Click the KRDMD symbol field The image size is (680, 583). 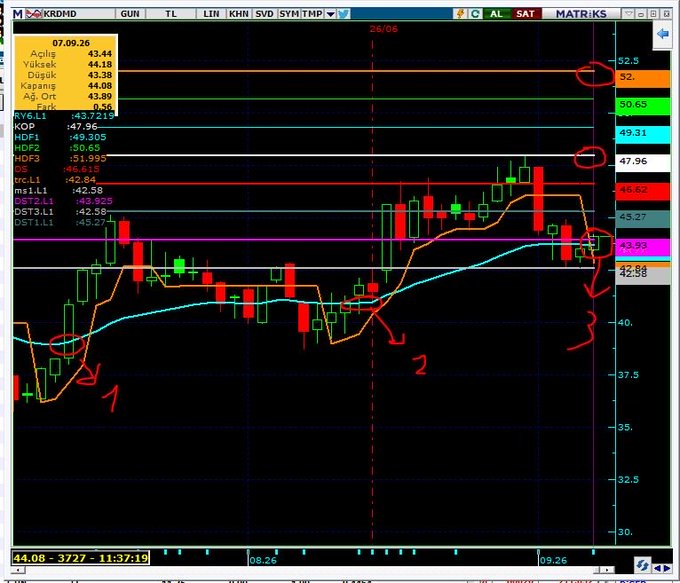point(78,14)
